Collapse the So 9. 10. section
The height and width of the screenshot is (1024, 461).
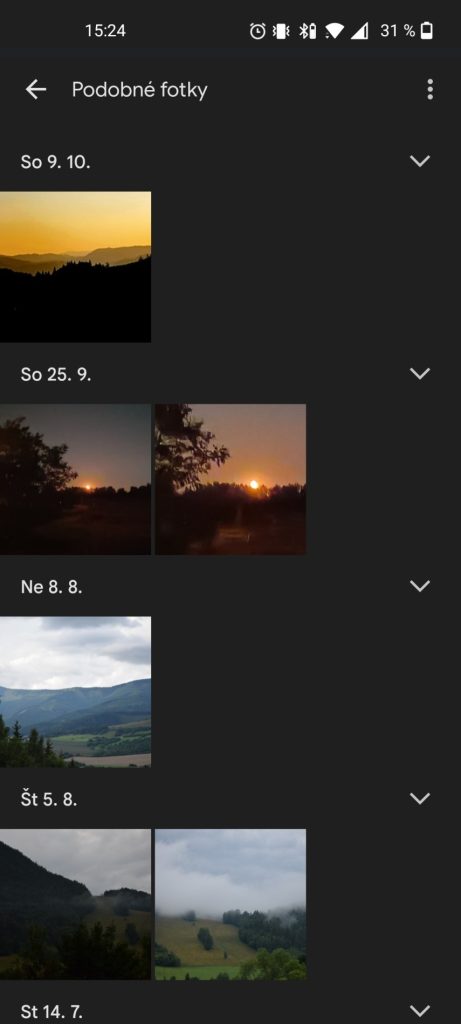click(420, 161)
